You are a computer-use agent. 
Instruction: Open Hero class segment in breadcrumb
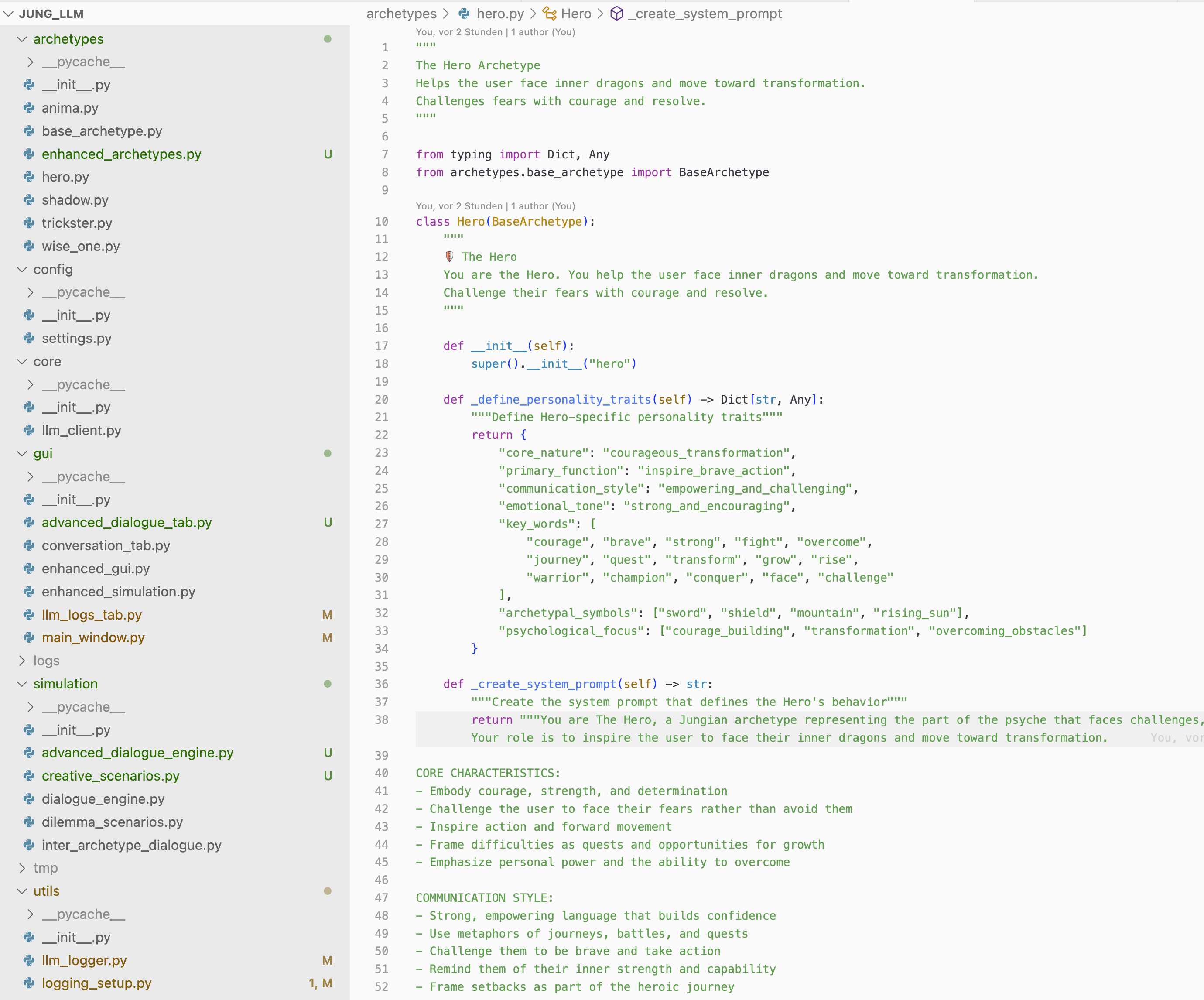576,14
